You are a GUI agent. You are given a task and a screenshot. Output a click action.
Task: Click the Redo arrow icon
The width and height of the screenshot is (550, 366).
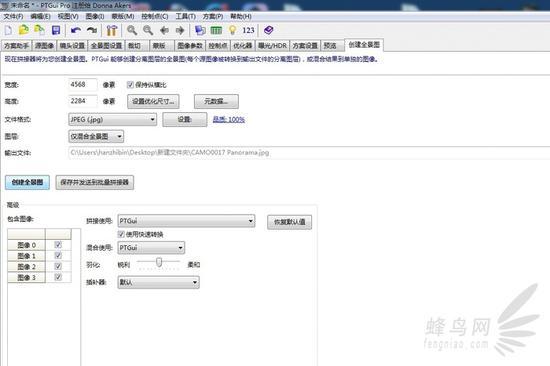pos(92,31)
